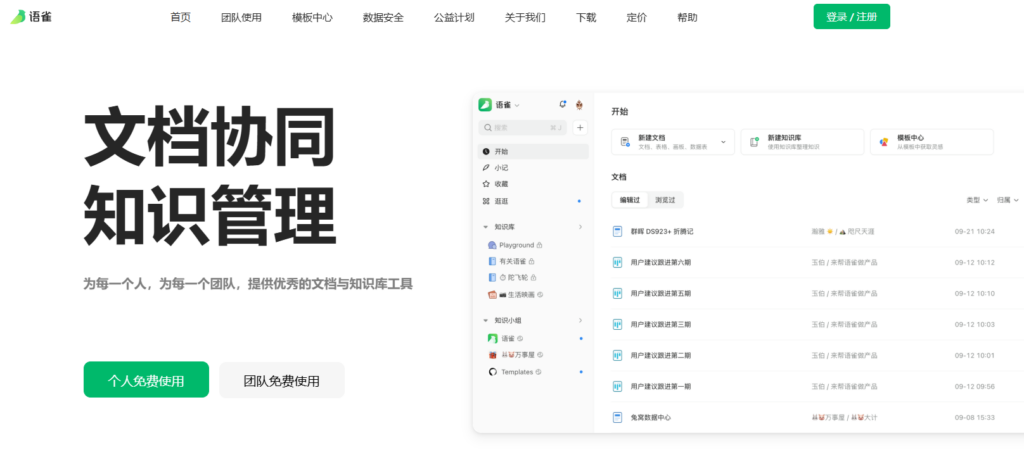Click the timestamp 09-08 15:33
Image resolution: width=1024 pixels, height=464 pixels.
(974, 418)
